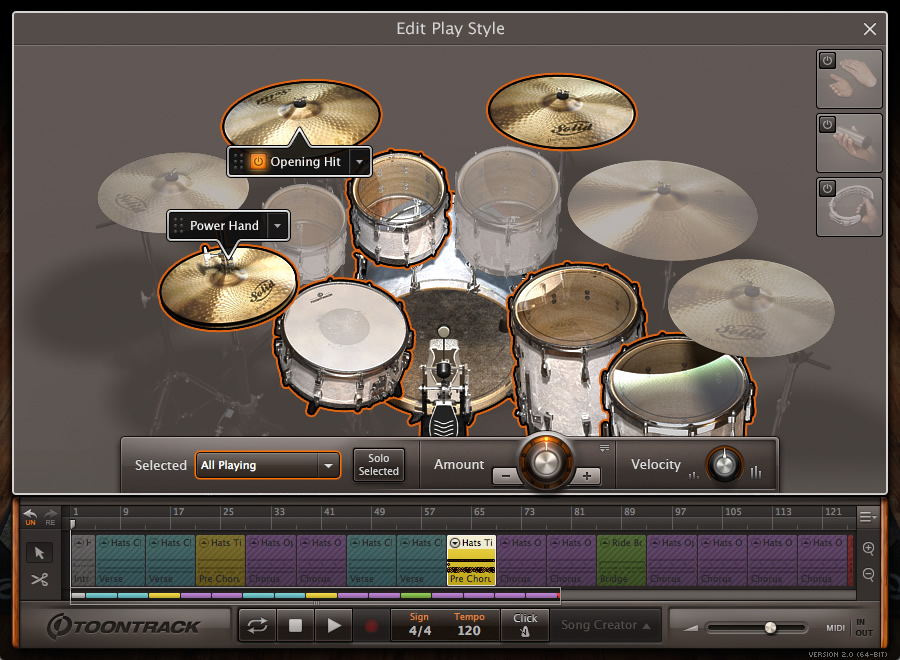Viewport: 900px width, 660px height.
Task: Click the master volume slider handle
Action: 770,627
